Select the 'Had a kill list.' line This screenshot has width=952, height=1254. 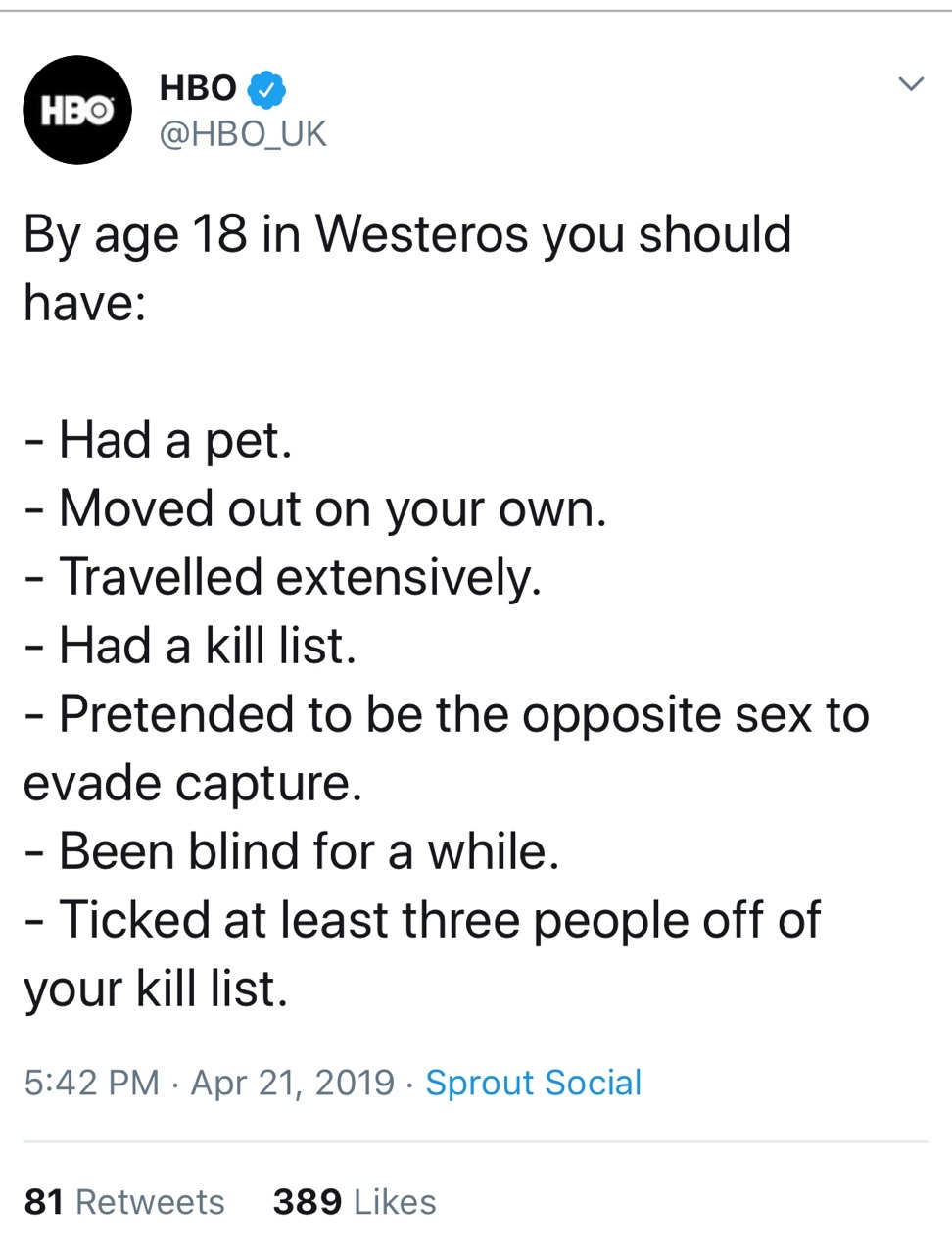pyautogui.click(x=190, y=647)
